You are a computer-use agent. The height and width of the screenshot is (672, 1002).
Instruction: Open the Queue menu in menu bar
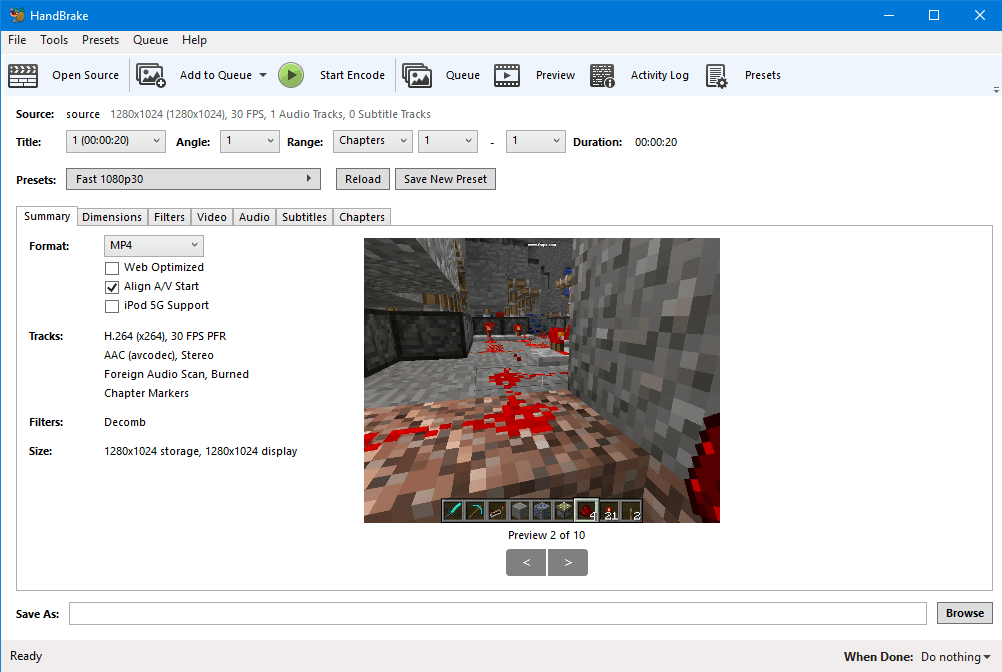coord(150,40)
